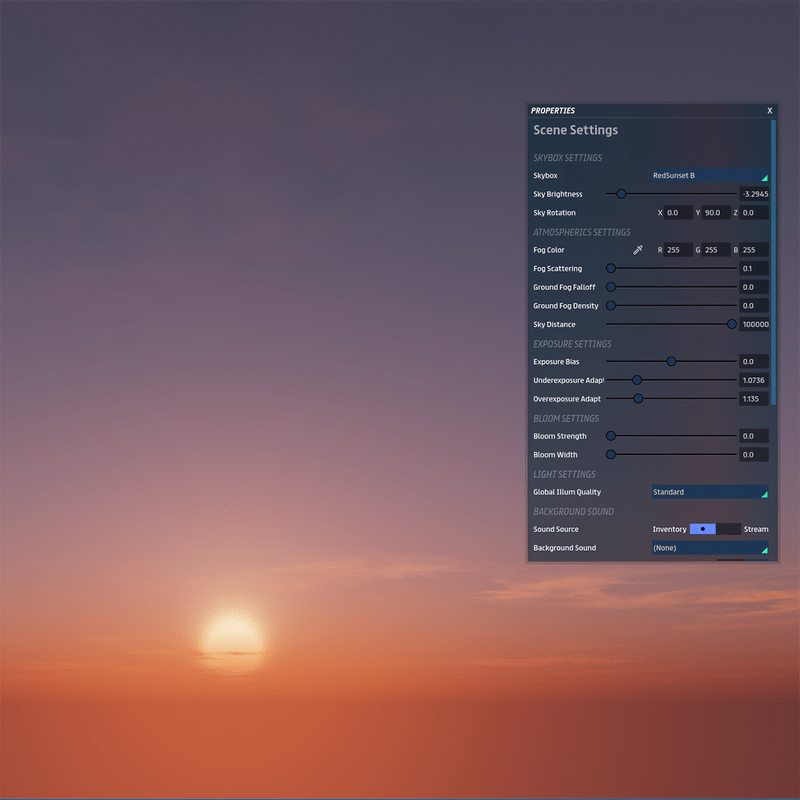
Task: Click the Bloom Strength slider handle
Action: click(x=611, y=436)
